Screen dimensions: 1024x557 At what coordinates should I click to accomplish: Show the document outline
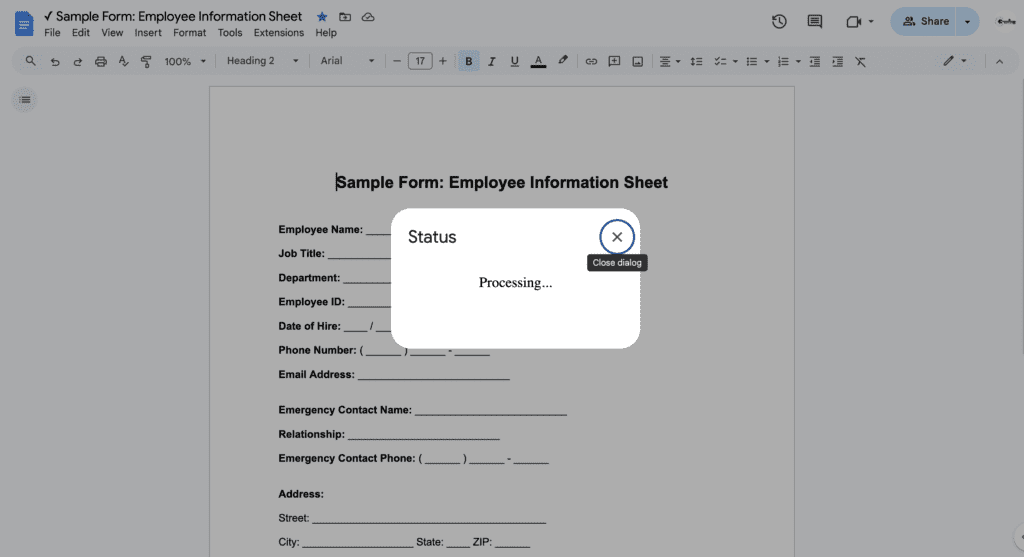coord(25,100)
